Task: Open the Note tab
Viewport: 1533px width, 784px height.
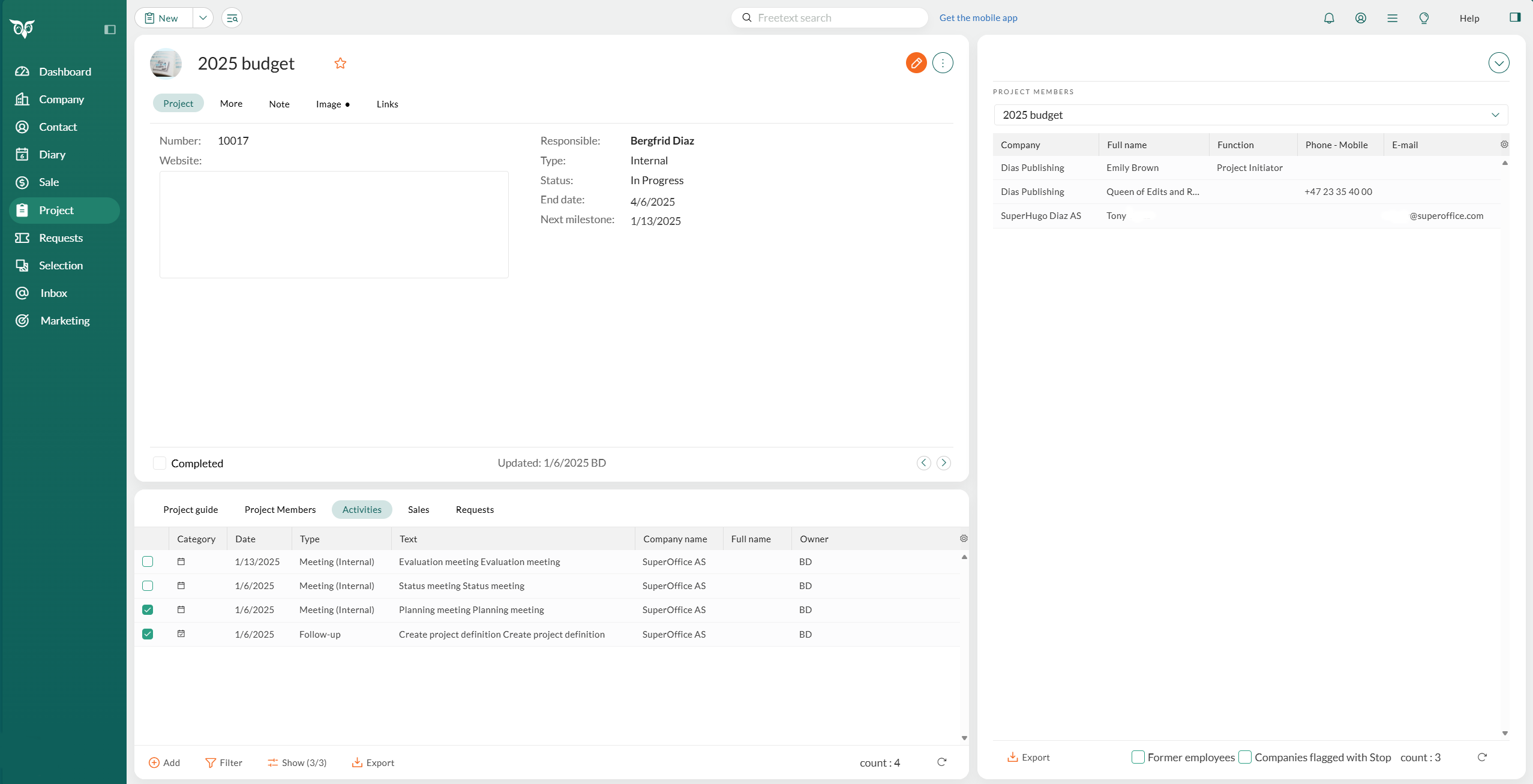Action: coord(279,104)
